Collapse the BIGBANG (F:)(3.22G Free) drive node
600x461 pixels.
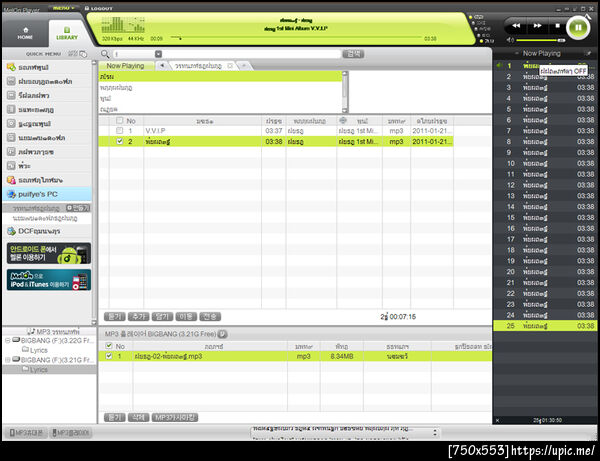7,340
